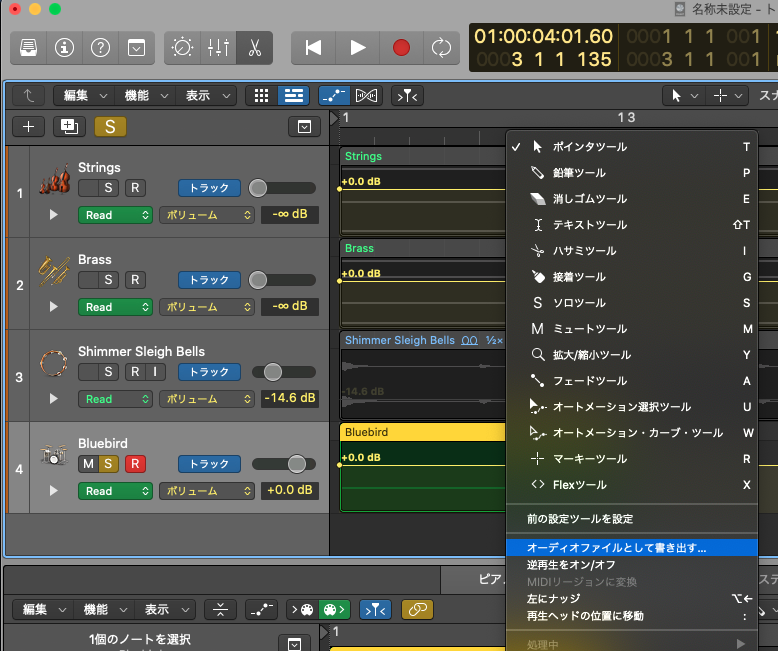The image size is (778, 651).
Task: Open the 機能 menu in Tracks area
Action: pos(145,96)
